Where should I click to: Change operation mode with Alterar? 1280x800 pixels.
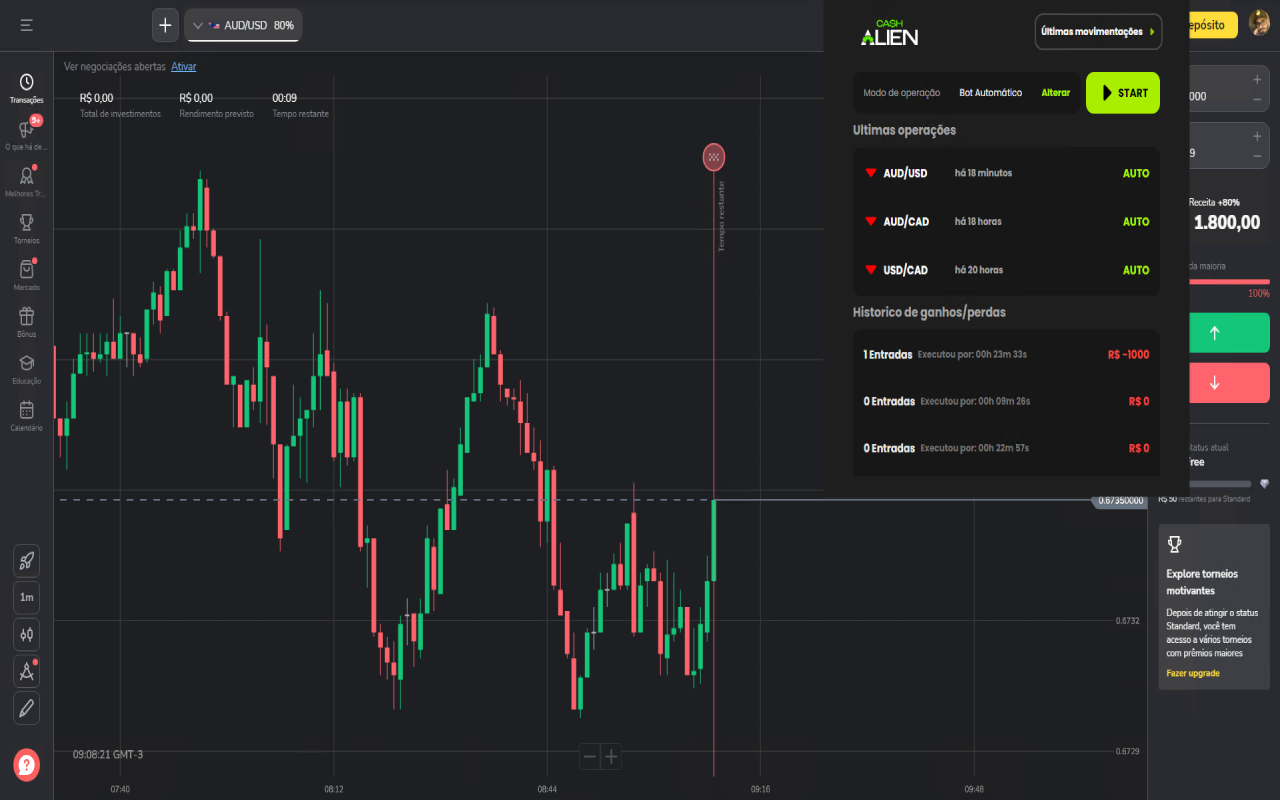[1055, 93]
